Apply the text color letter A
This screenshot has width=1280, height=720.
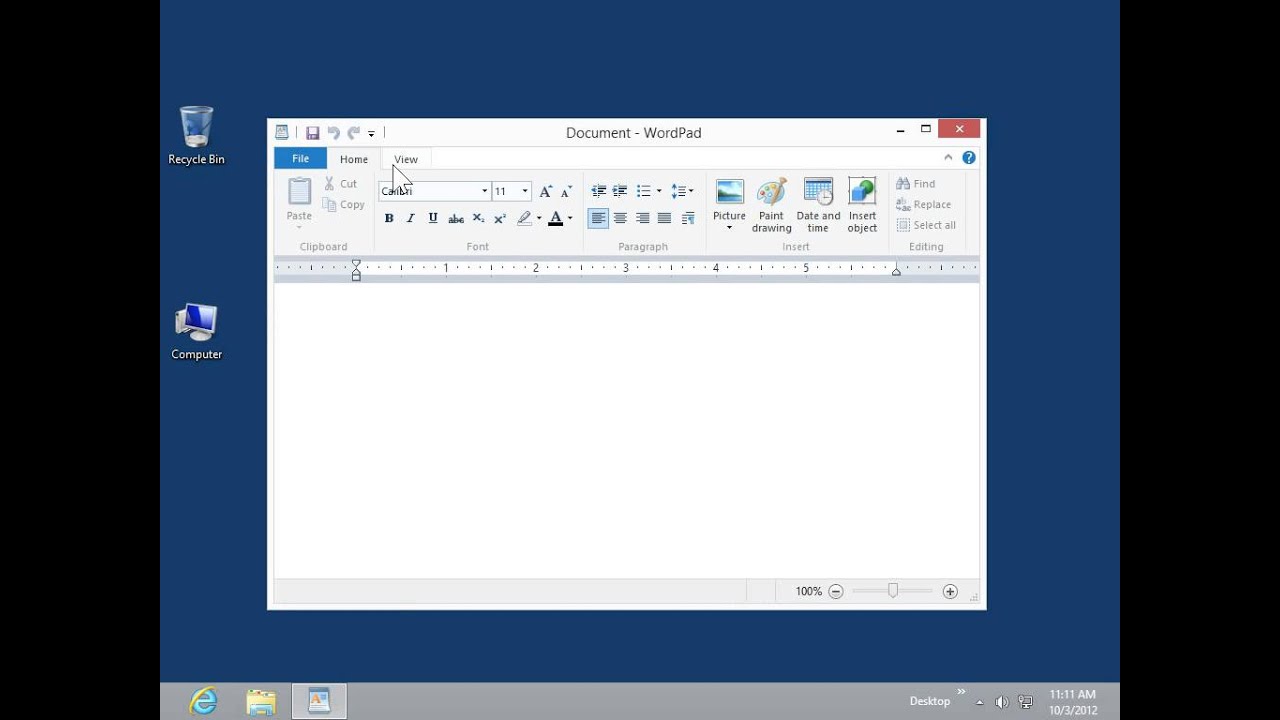pyautogui.click(x=555, y=218)
